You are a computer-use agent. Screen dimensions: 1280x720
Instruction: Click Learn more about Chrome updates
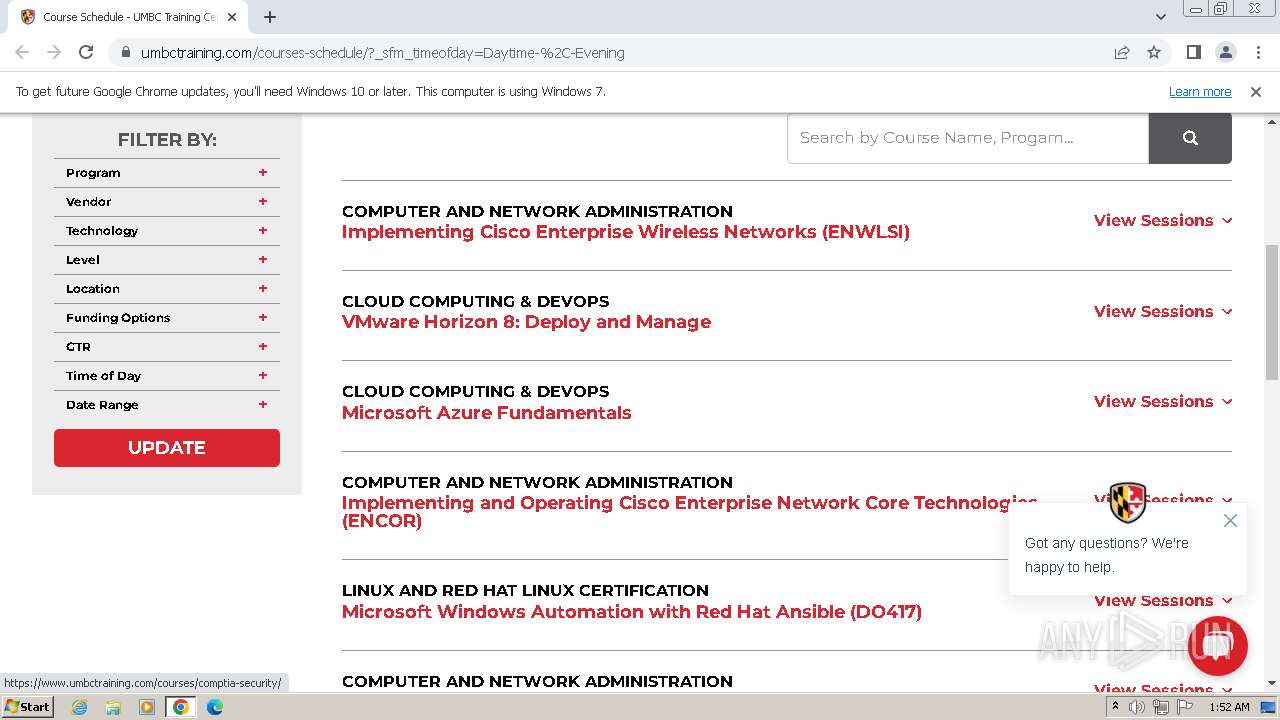(1200, 92)
